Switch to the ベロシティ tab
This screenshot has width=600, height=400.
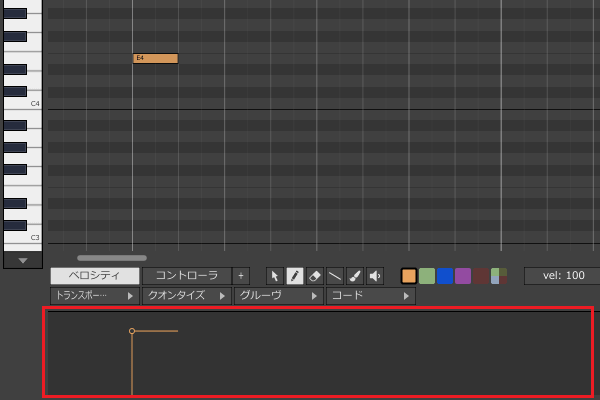click(95, 276)
